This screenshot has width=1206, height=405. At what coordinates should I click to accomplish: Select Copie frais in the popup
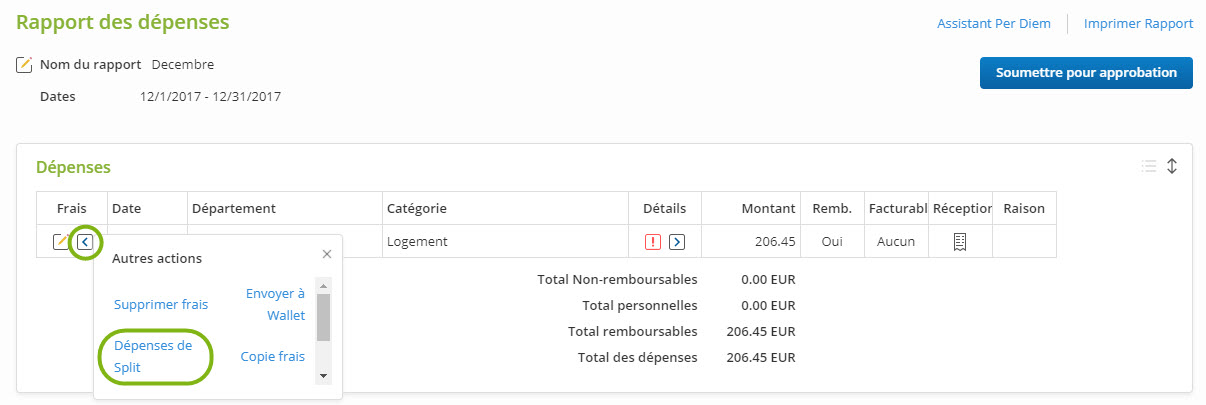pyautogui.click(x=272, y=356)
